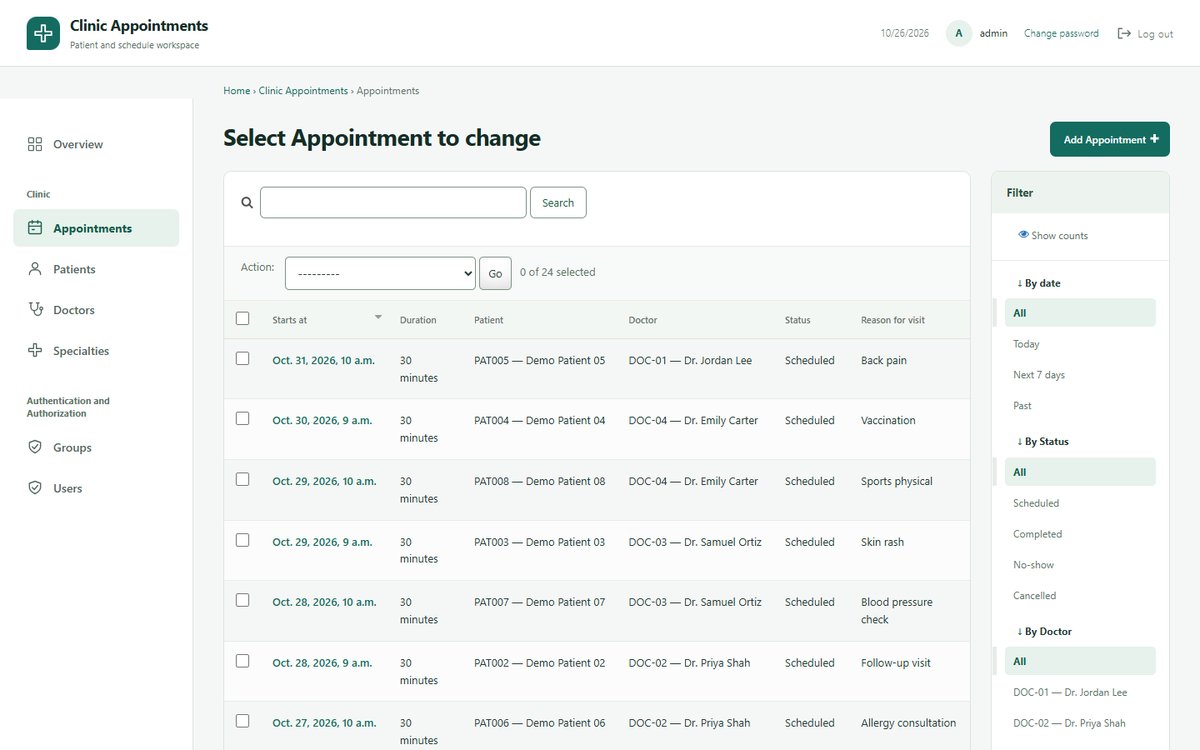
Task: Check the Oct. 30, 2026, 9 a.m. row
Action: 242,418
